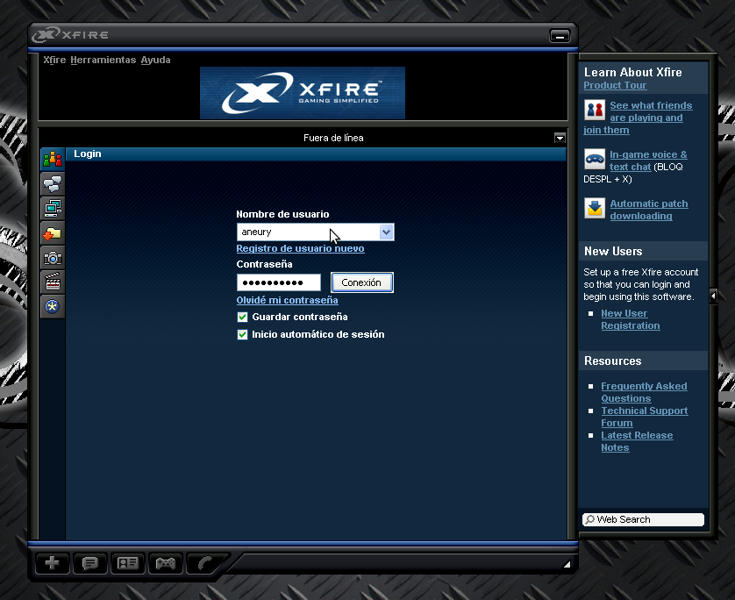Uncheck Inicio automático de sesión checkbox
735x600 pixels.
coord(242,334)
